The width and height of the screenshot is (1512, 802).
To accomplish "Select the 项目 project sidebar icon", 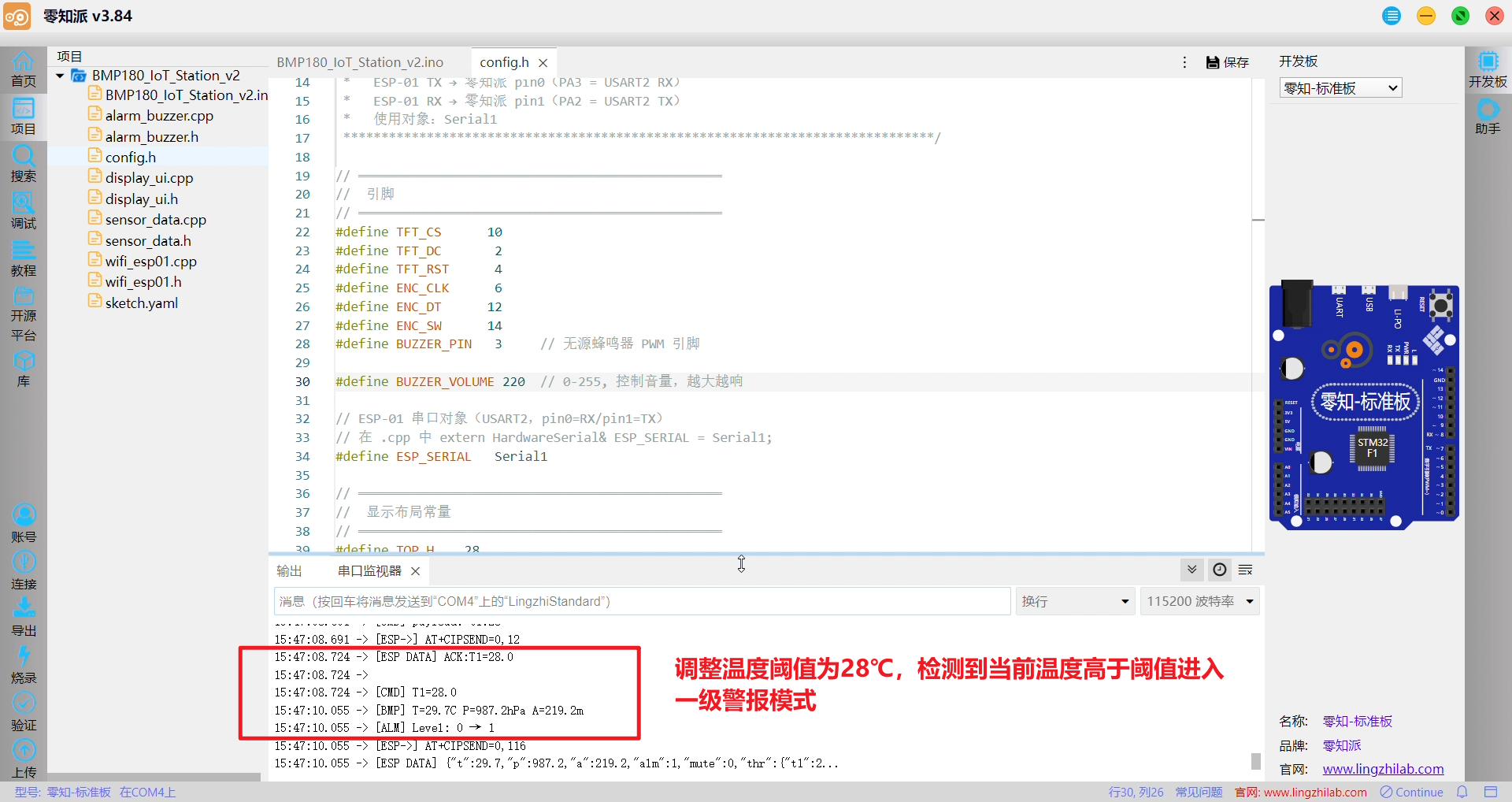I will [x=24, y=117].
